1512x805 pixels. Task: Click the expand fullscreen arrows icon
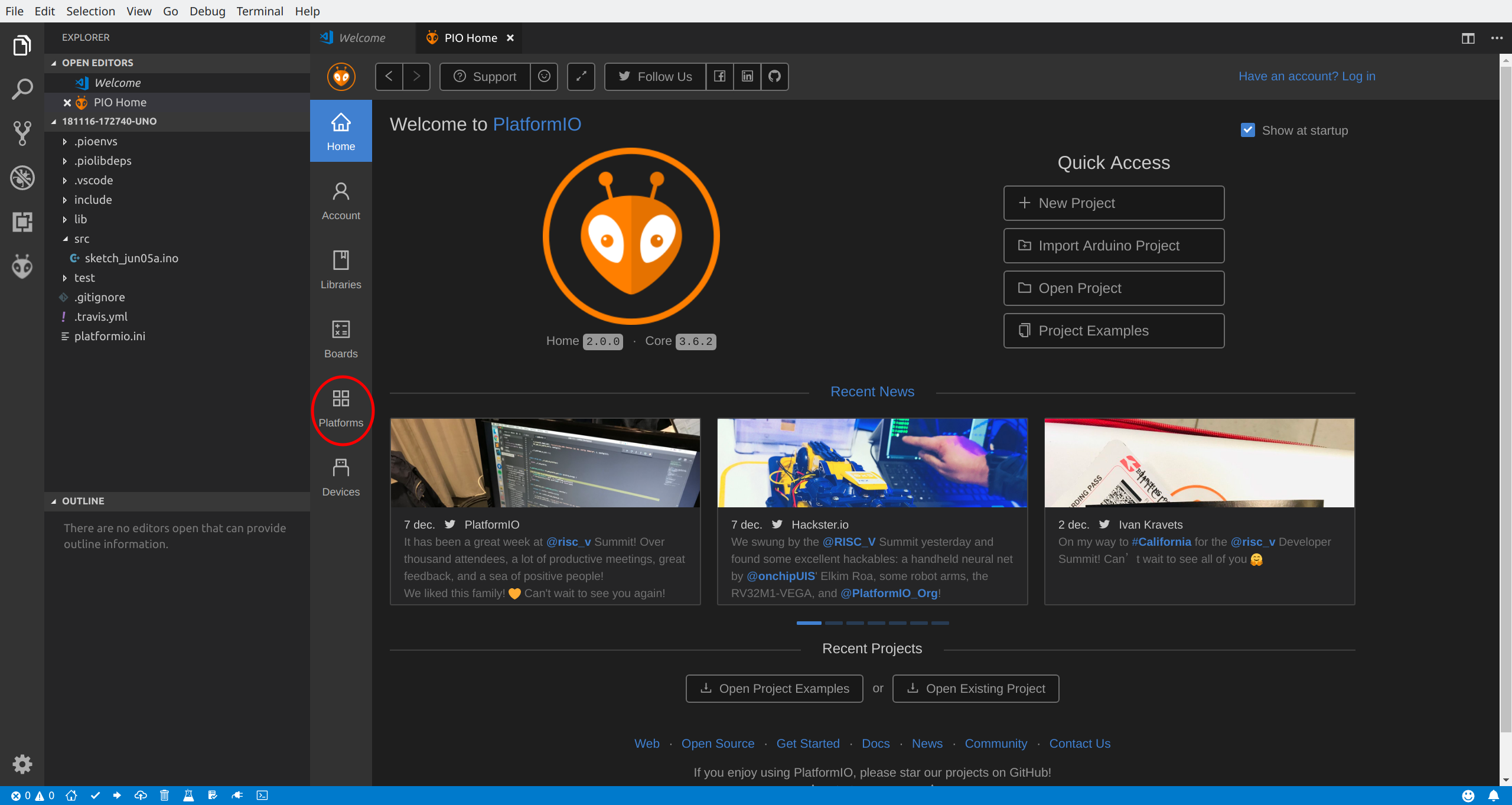pos(581,76)
